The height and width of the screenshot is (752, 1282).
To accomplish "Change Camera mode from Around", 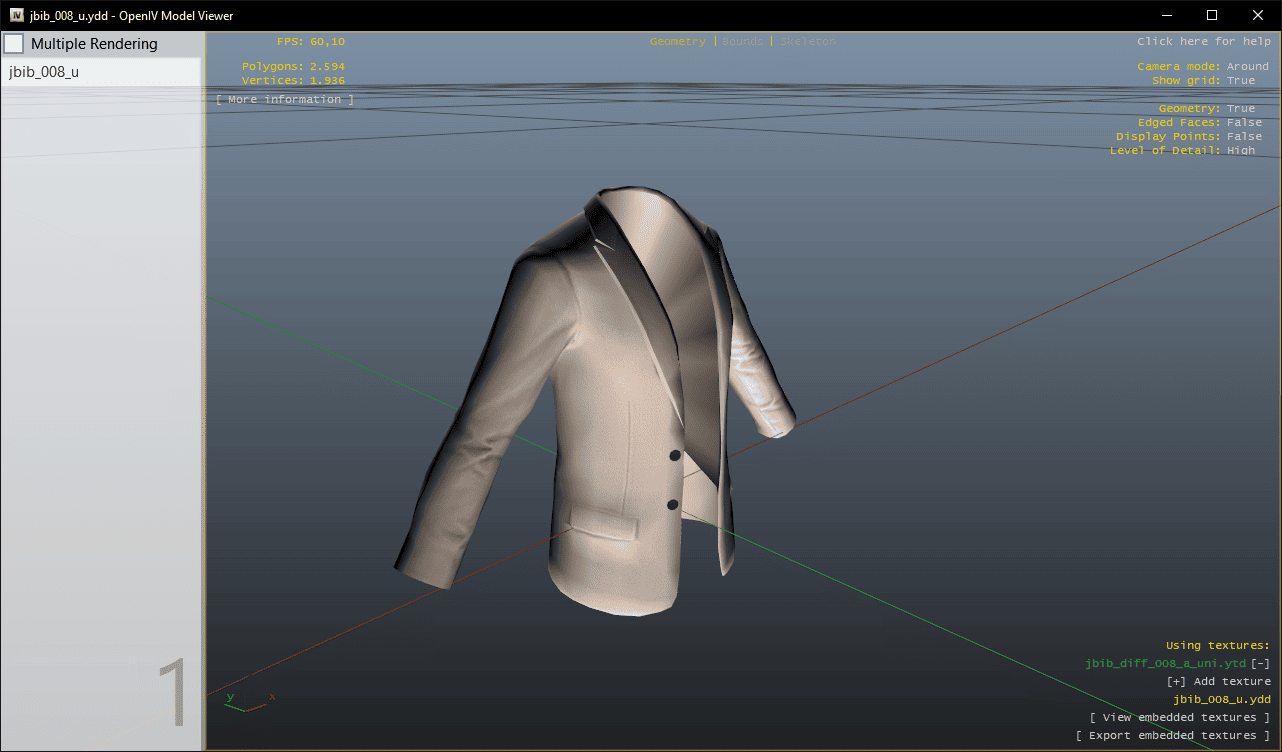I will (x=1247, y=67).
